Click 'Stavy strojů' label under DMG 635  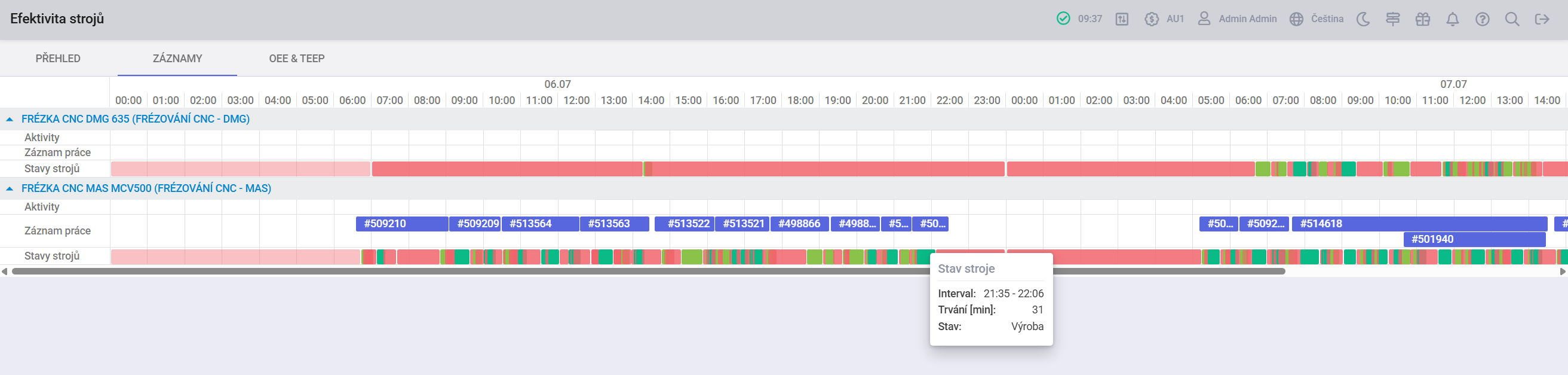click(52, 169)
